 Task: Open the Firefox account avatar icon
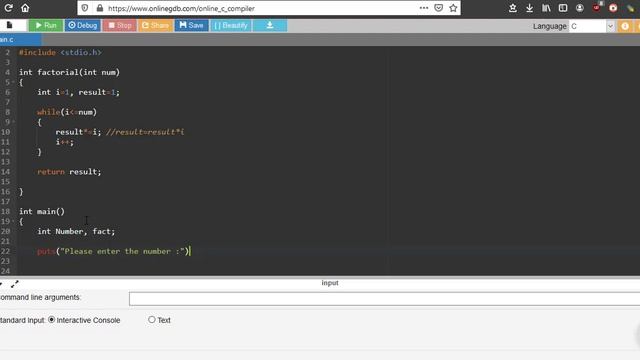point(580,8)
